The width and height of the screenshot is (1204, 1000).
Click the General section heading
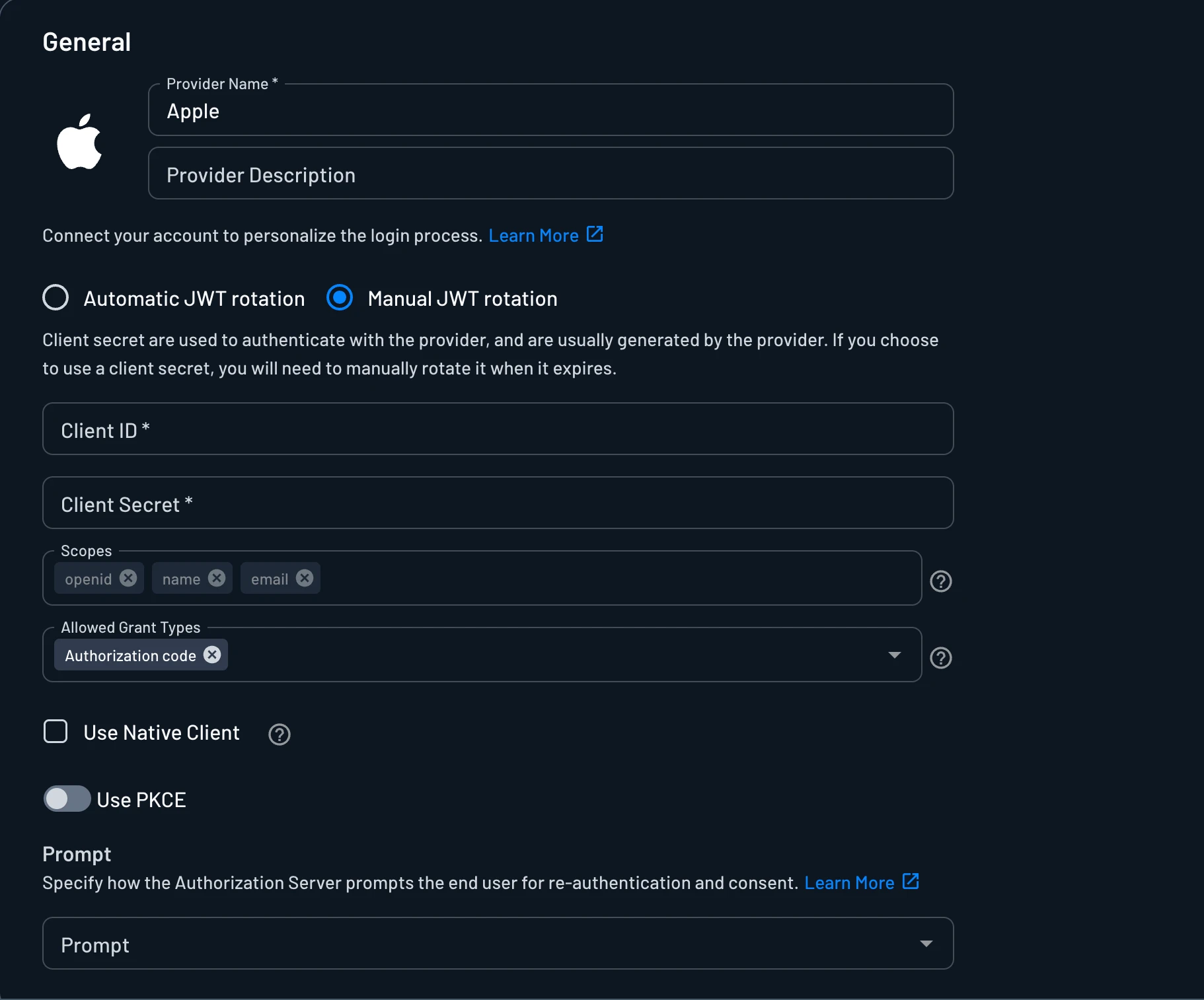pos(87,42)
